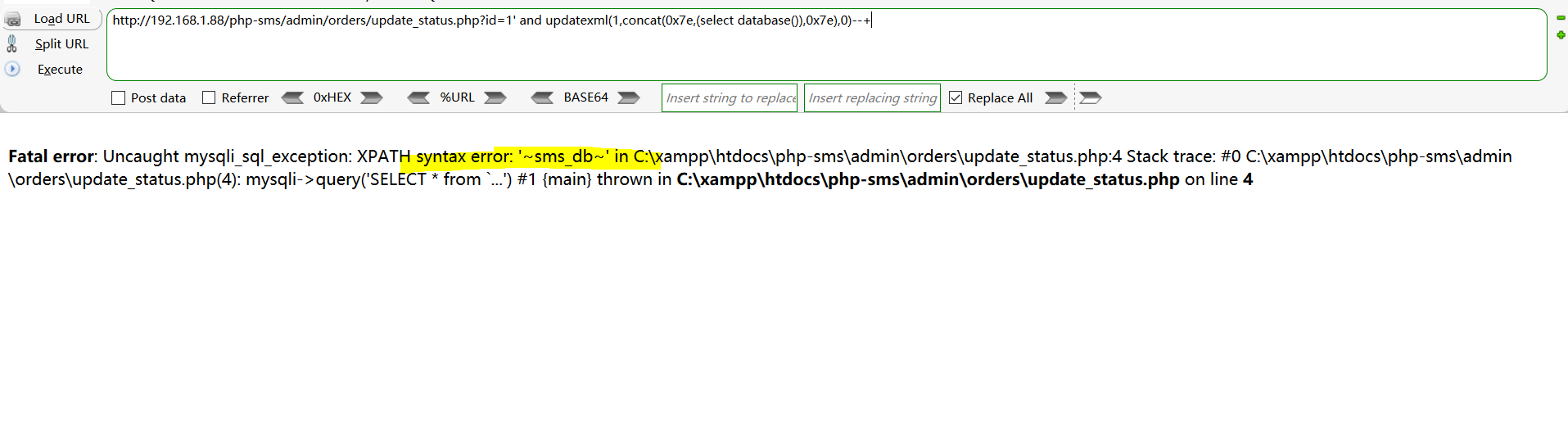Click the BASE64 label
The height and width of the screenshot is (421, 1568).
coord(585,97)
